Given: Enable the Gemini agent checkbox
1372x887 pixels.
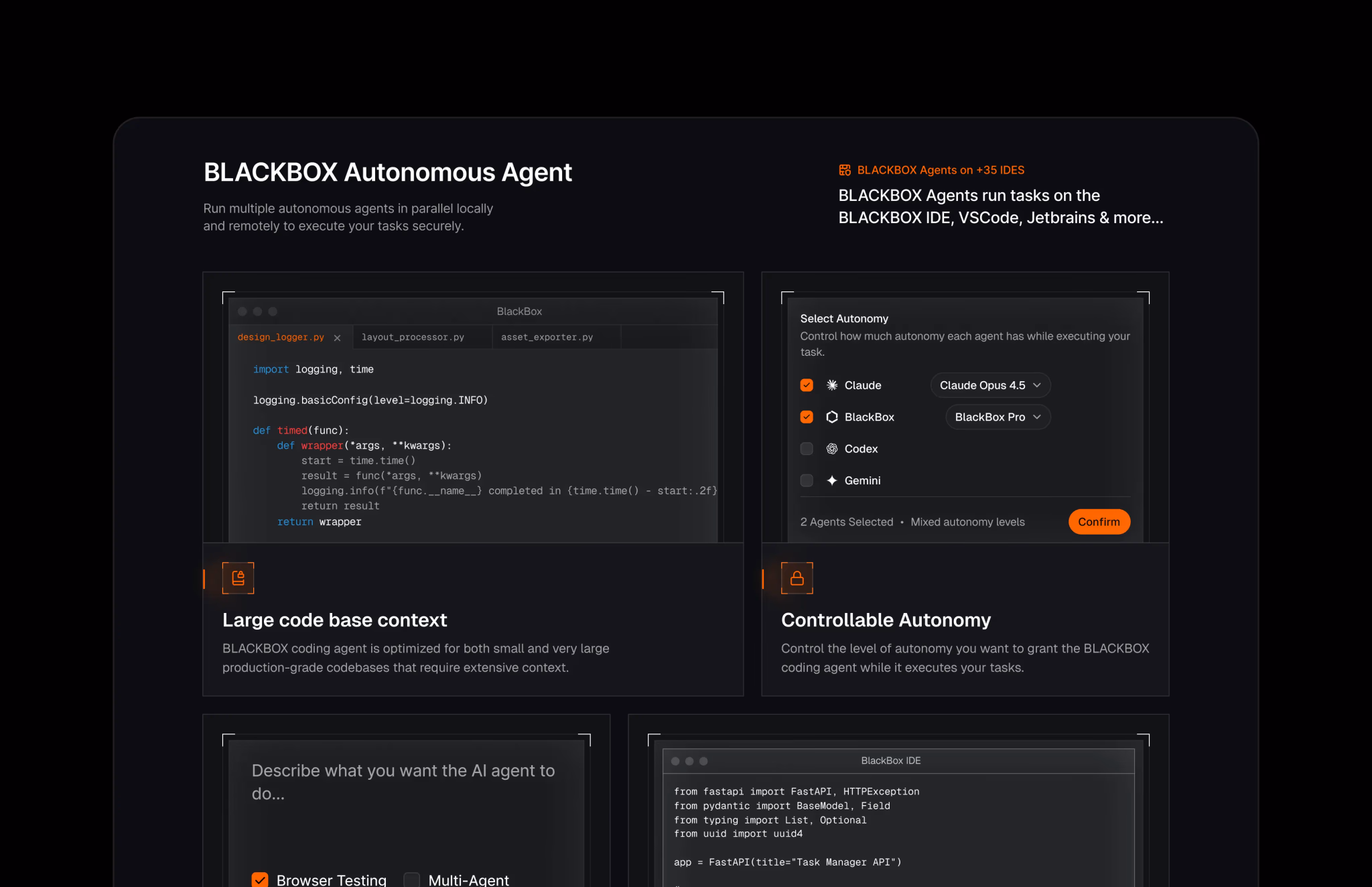Looking at the screenshot, I should (807, 480).
